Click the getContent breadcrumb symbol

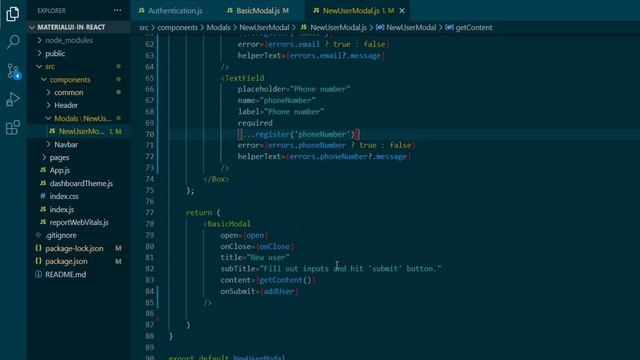point(473,28)
